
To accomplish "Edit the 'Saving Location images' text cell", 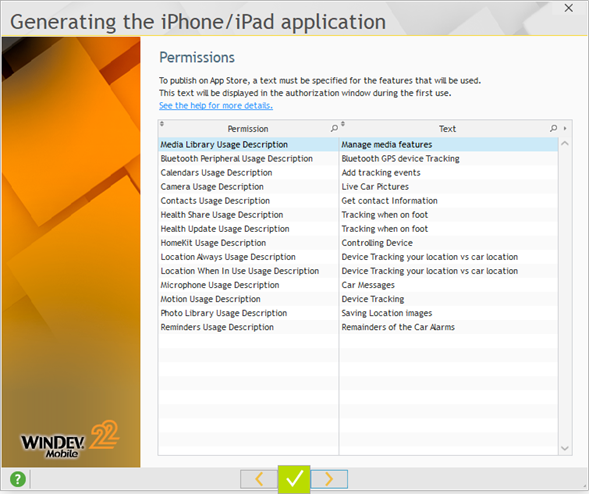I will (449, 313).
